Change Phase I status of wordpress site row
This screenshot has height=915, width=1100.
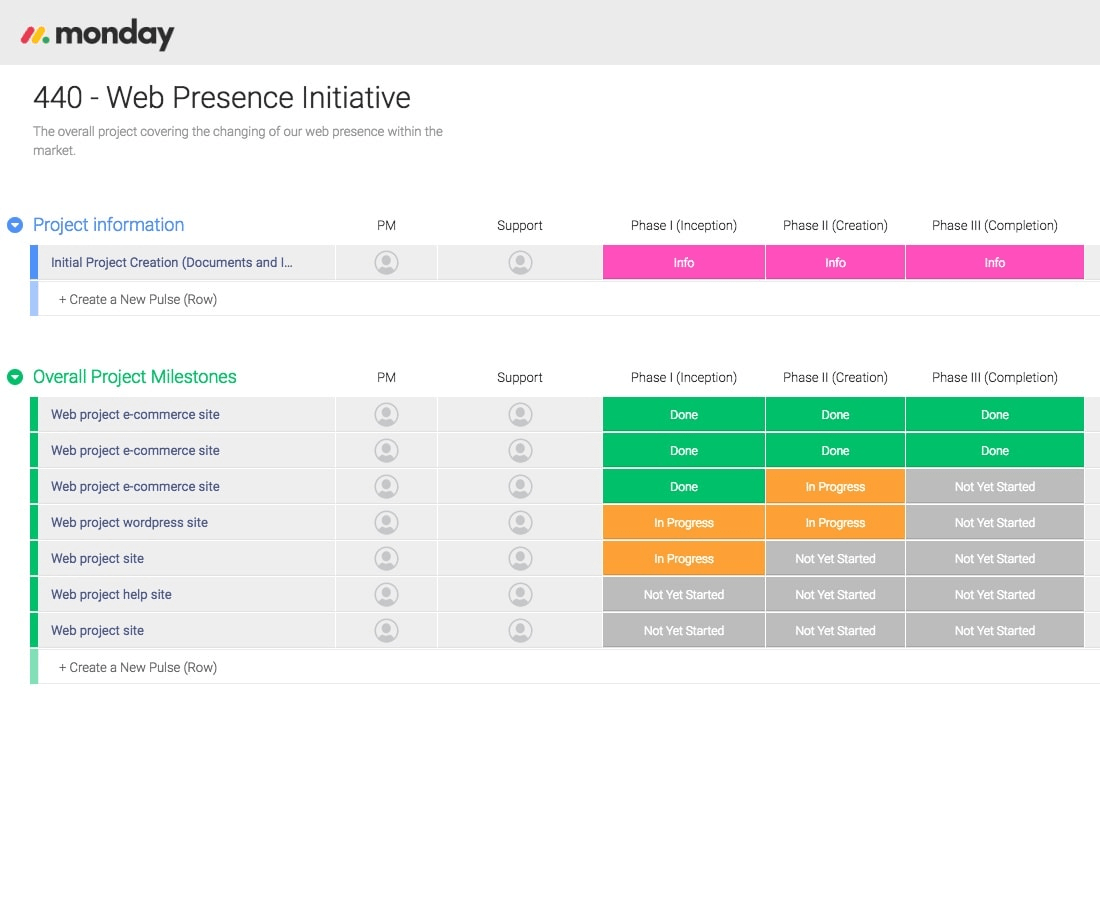point(683,522)
